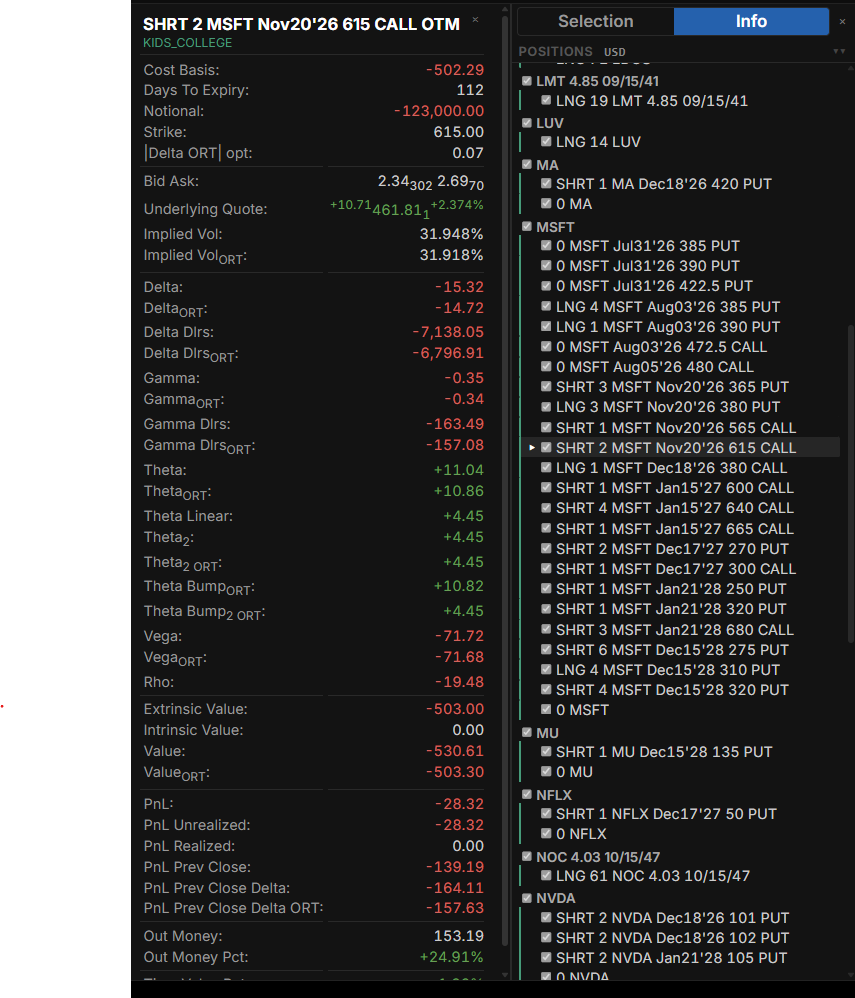Click the Notional value -123,000.00
855x998 pixels.
(x=439, y=111)
